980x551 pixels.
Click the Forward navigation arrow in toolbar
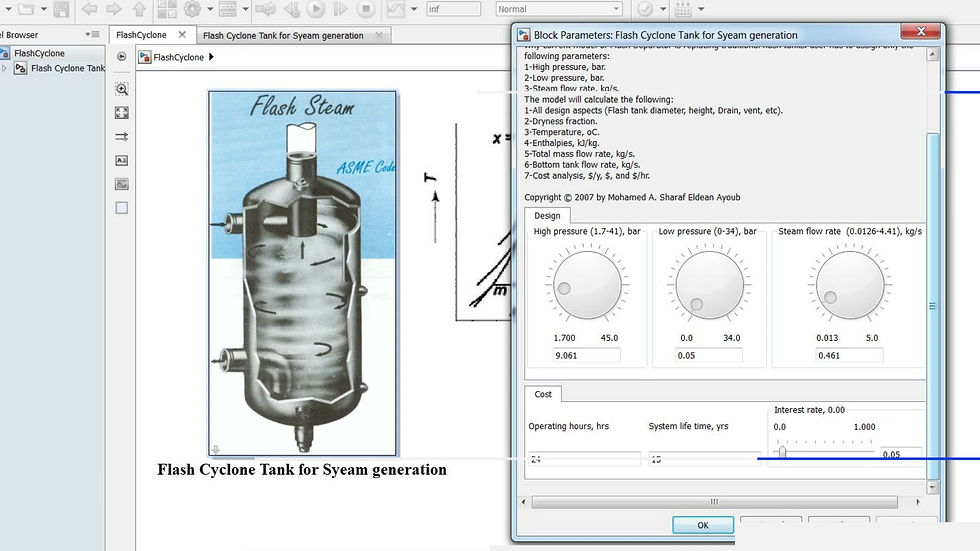click(114, 9)
